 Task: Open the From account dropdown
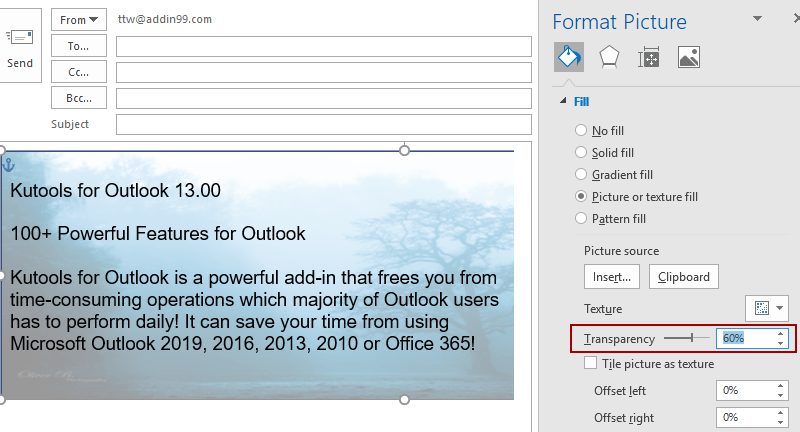[79, 20]
